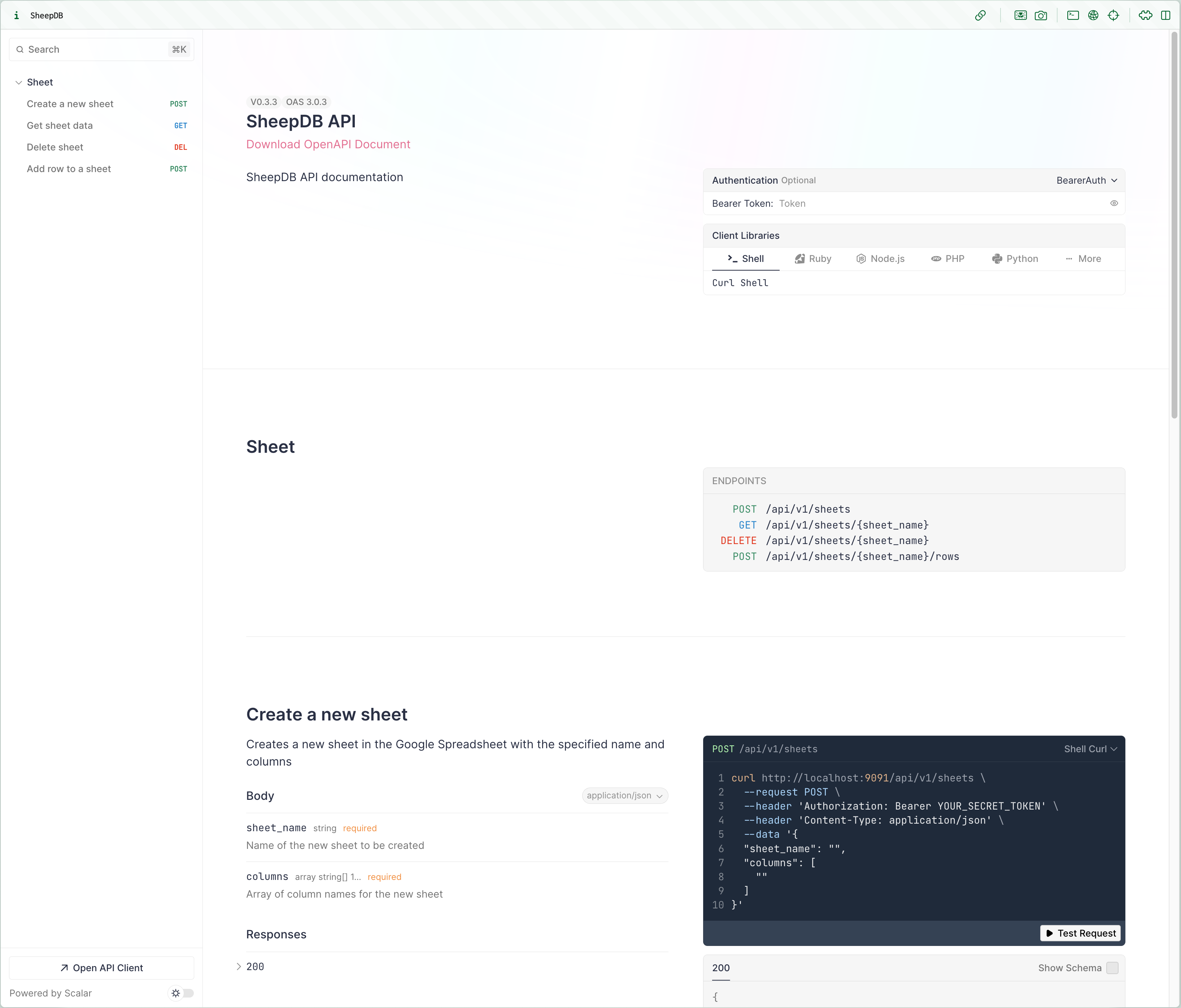This screenshot has width=1181, height=1008.
Task: Open the BearerAuth authentication dropdown
Action: [1086, 180]
